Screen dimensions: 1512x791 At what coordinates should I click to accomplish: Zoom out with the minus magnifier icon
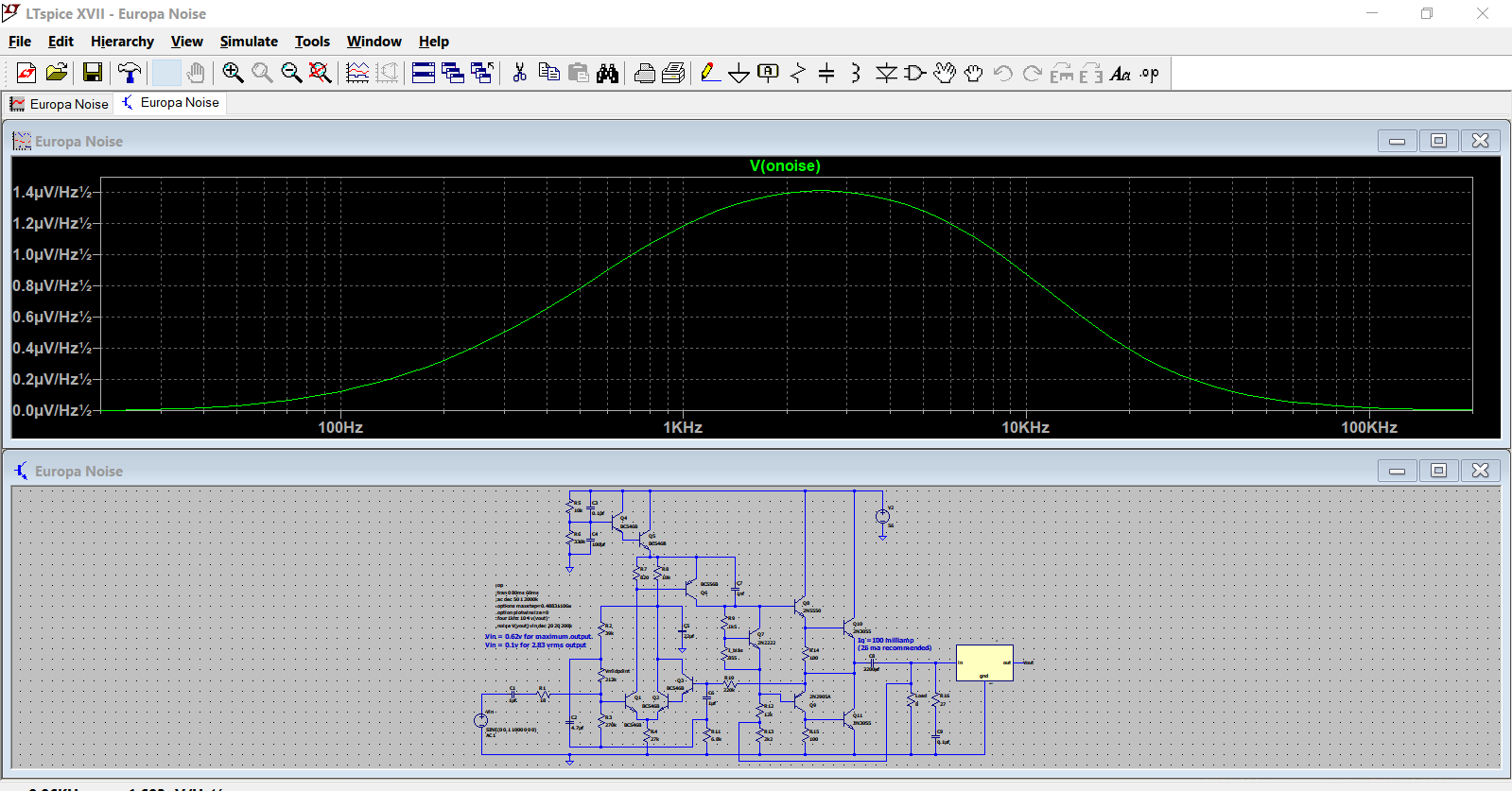(291, 73)
